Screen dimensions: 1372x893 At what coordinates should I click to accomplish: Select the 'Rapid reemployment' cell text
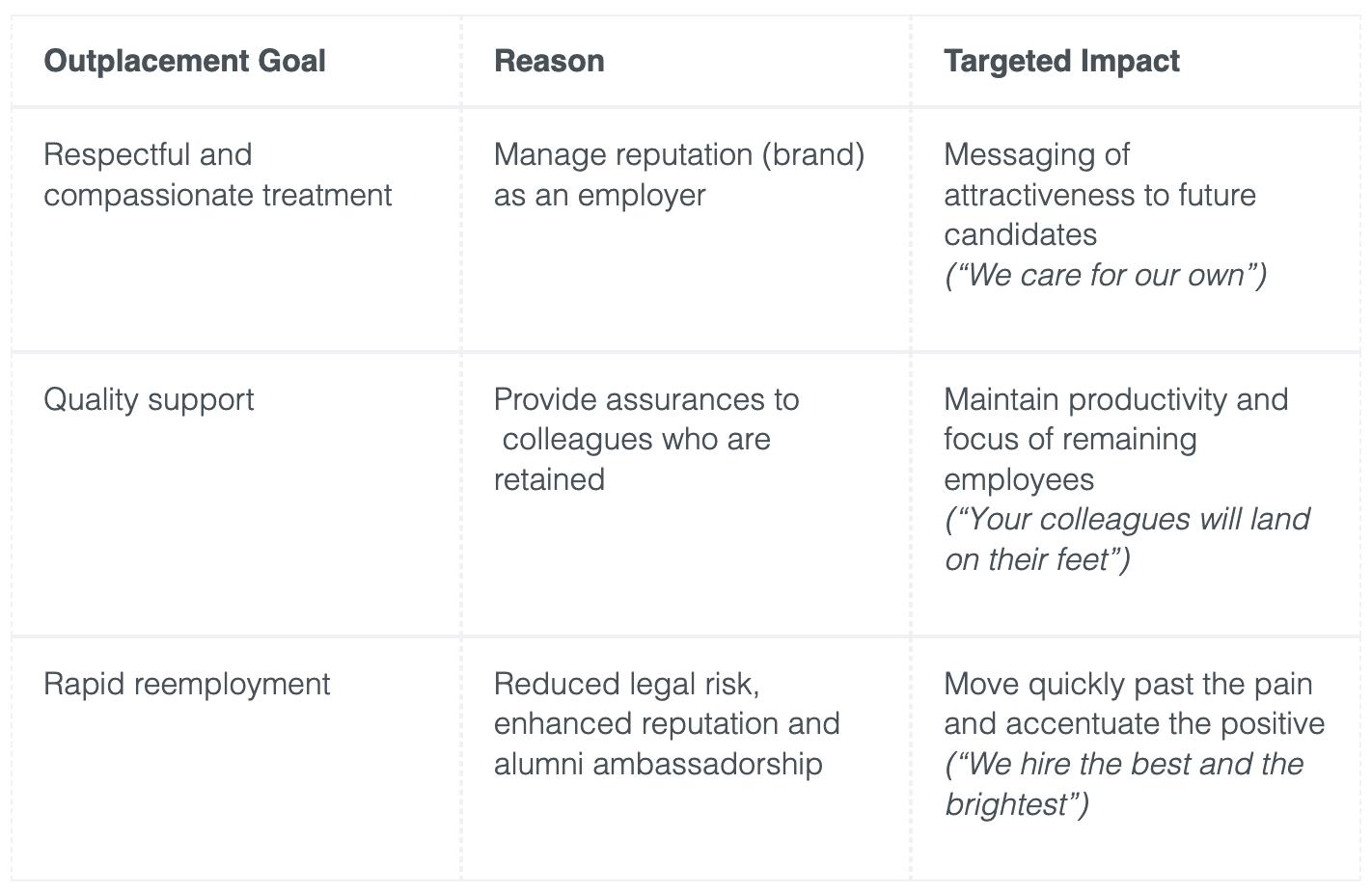coord(186,684)
